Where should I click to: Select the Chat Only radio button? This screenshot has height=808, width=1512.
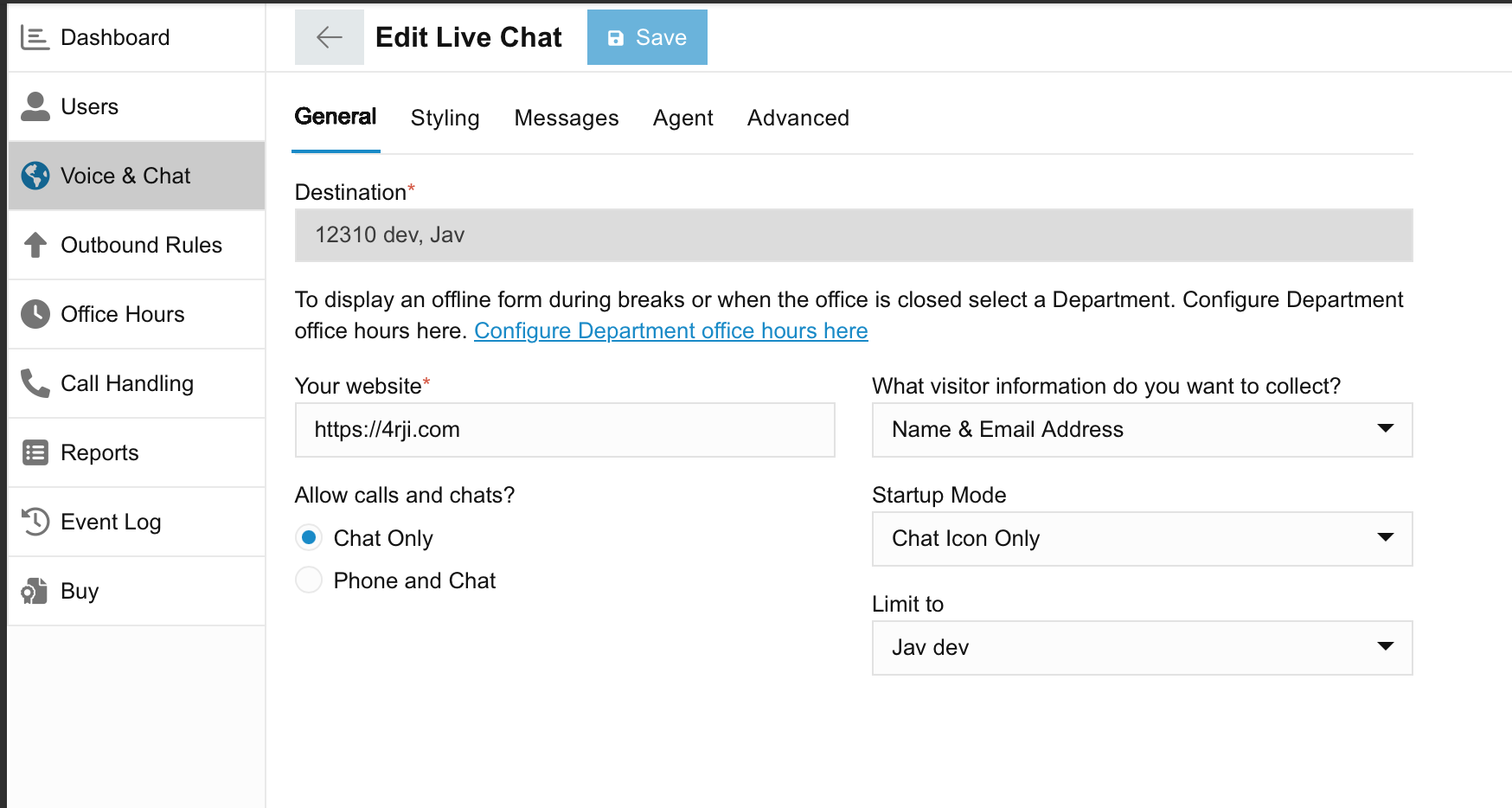(309, 537)
